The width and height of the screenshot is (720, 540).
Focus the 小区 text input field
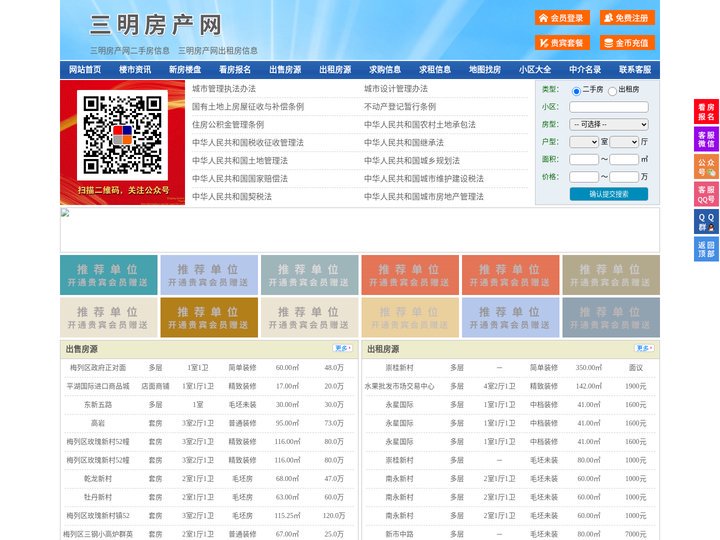click(609, 107)
